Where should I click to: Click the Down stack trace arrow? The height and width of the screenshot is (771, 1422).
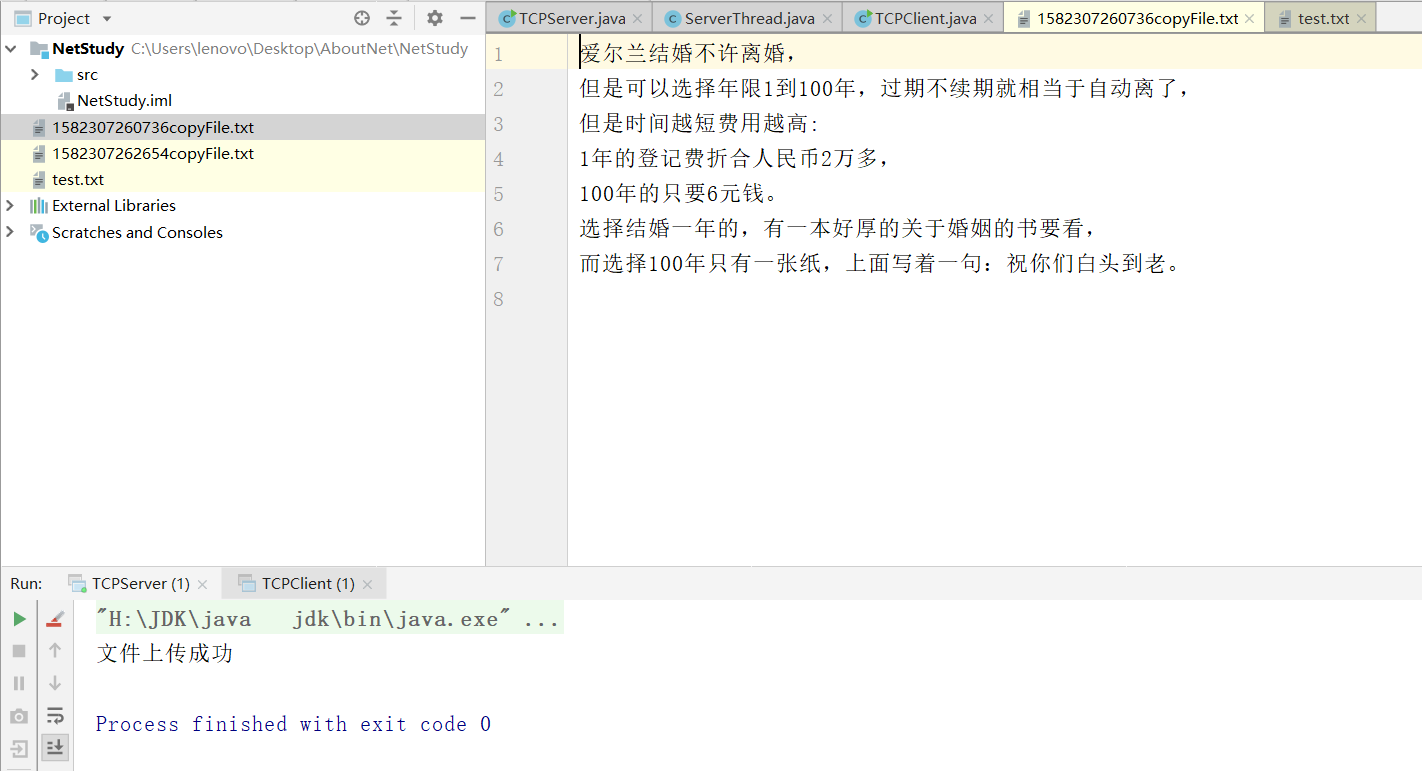point(55,683)
